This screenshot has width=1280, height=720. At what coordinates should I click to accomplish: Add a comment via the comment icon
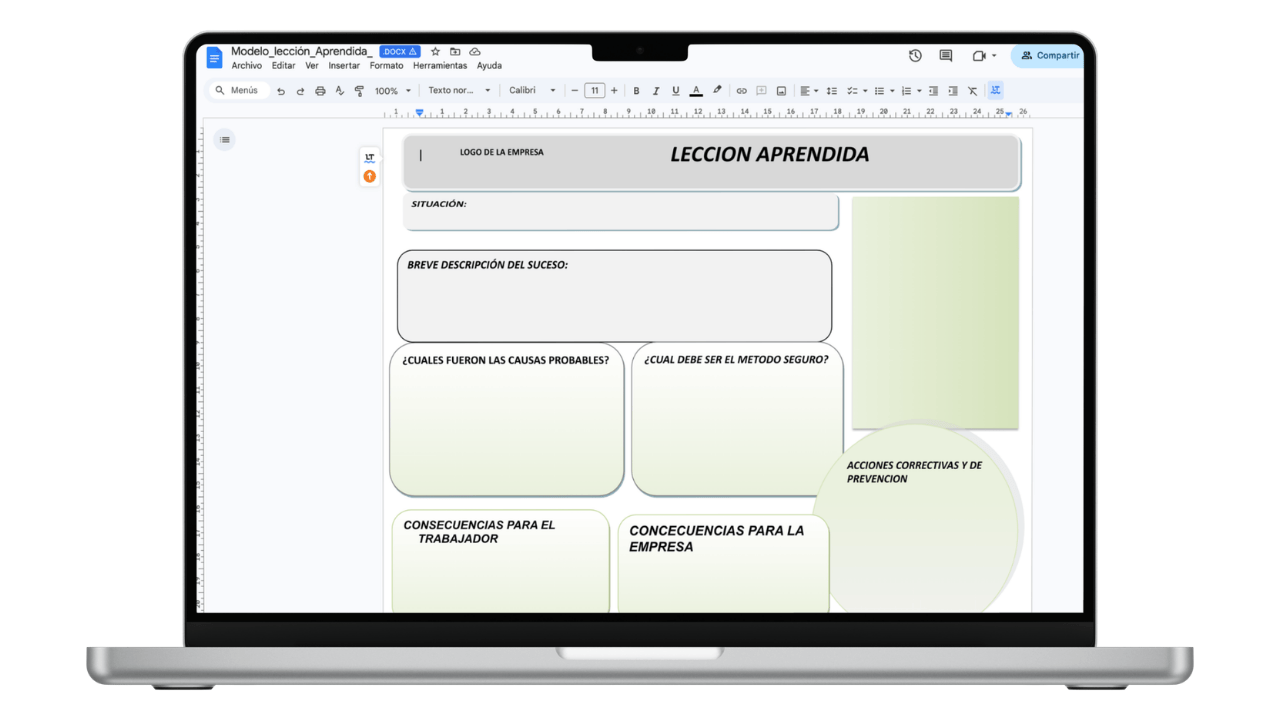(761, 90)
